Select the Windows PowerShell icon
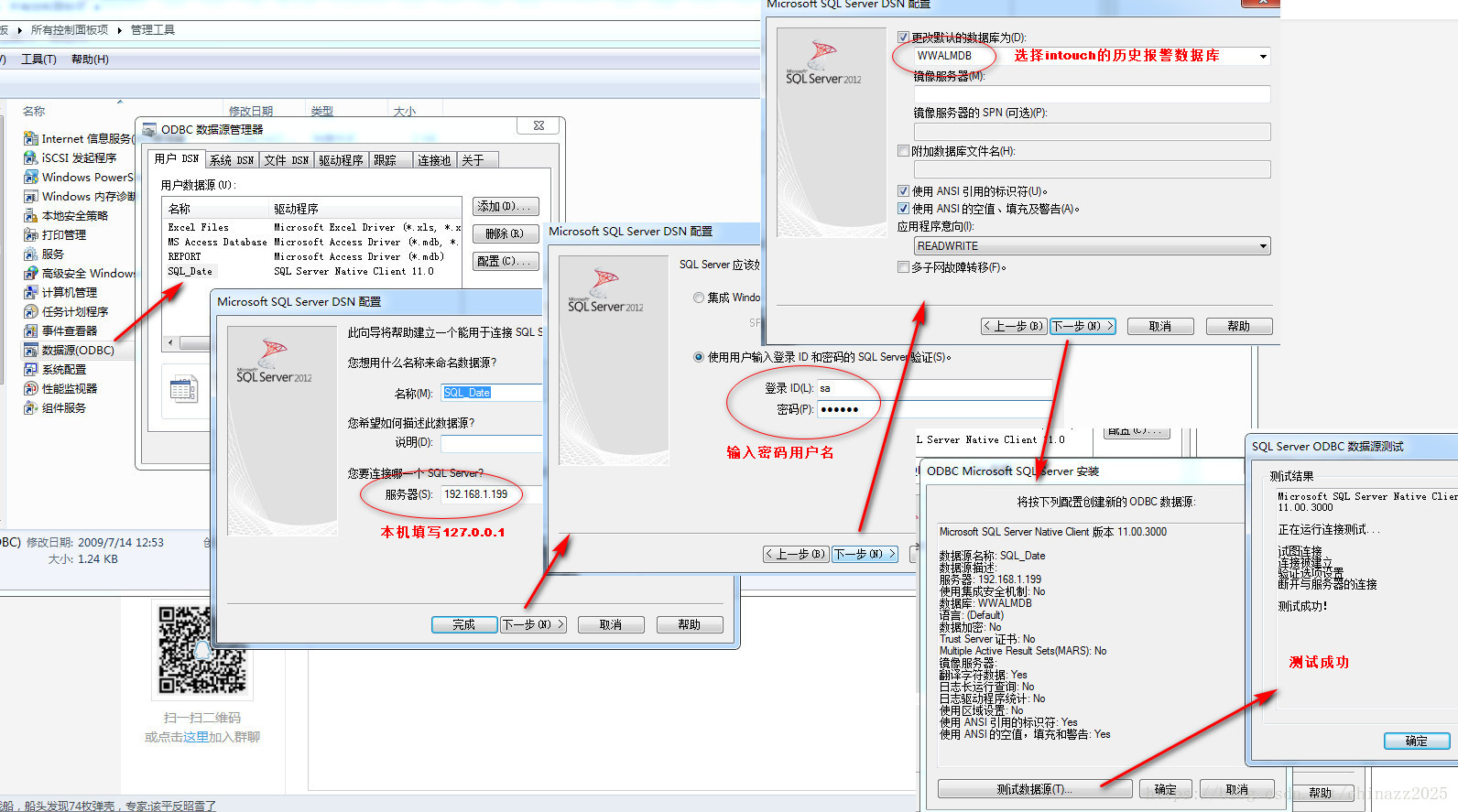Screen dimensions: 1458x812 click(x=31, y=178)
